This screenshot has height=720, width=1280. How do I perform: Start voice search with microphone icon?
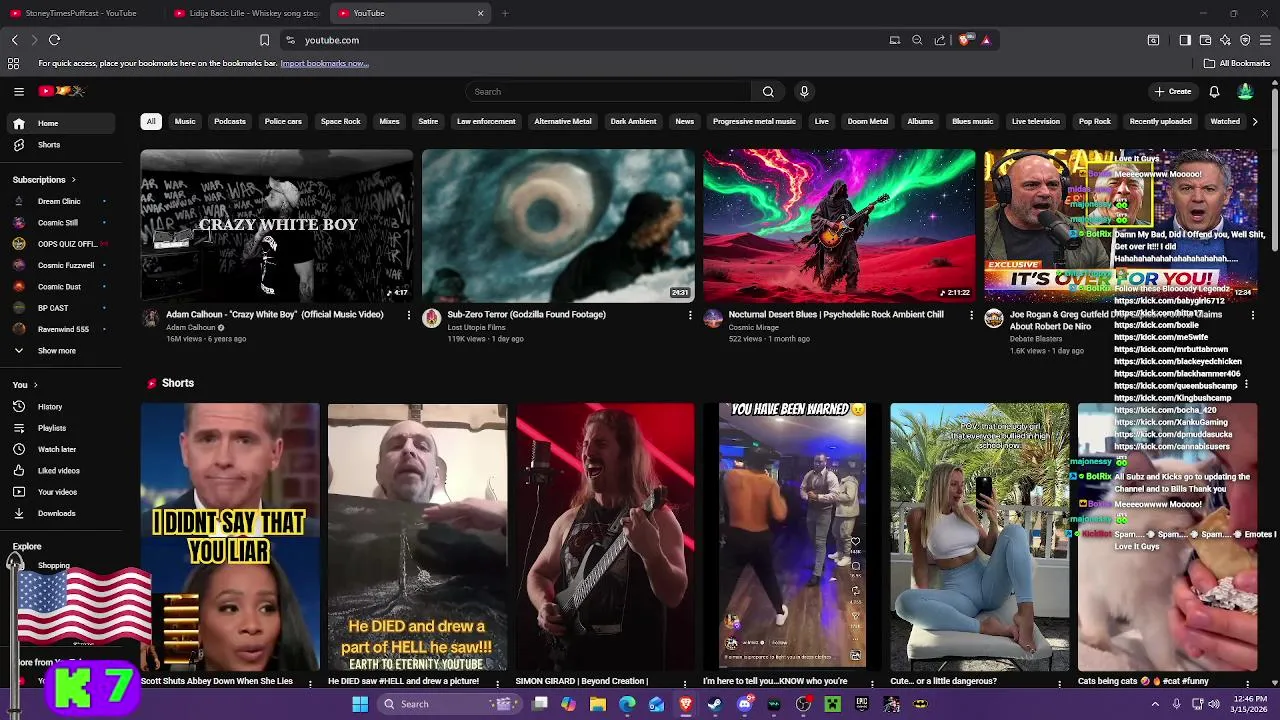coord(804,91)
